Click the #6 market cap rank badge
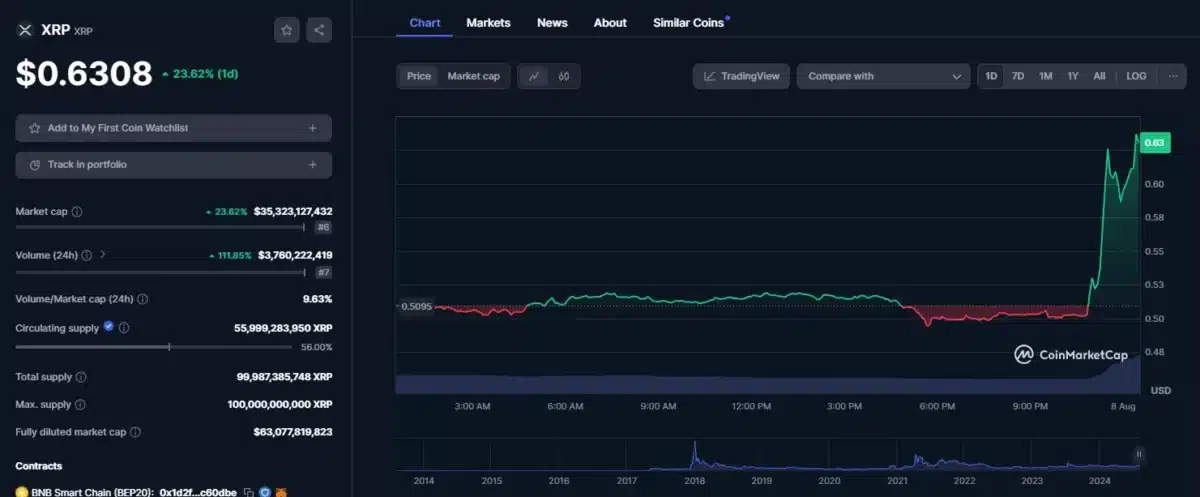Viewport: 1200px width, 497px height. pyautogui.click(x=322, y=227)
